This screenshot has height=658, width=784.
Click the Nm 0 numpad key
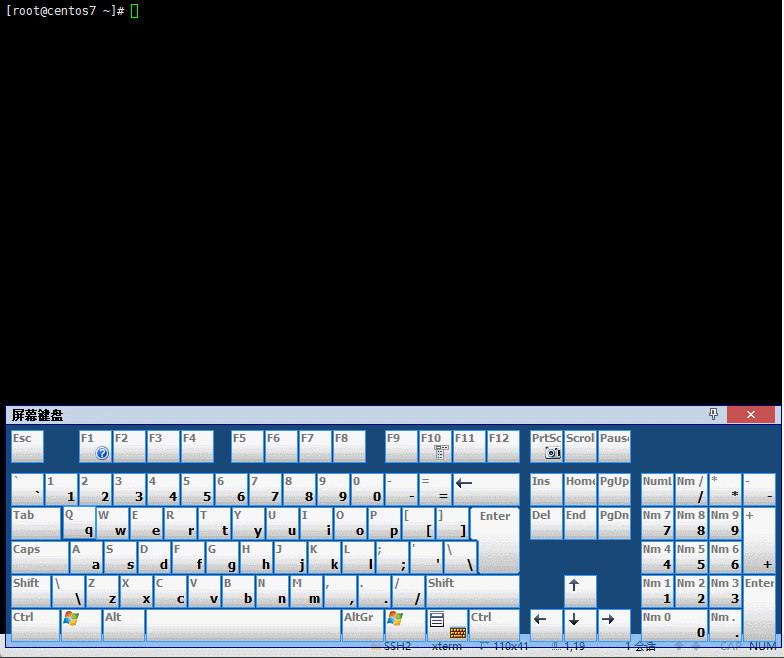point(674,624)
